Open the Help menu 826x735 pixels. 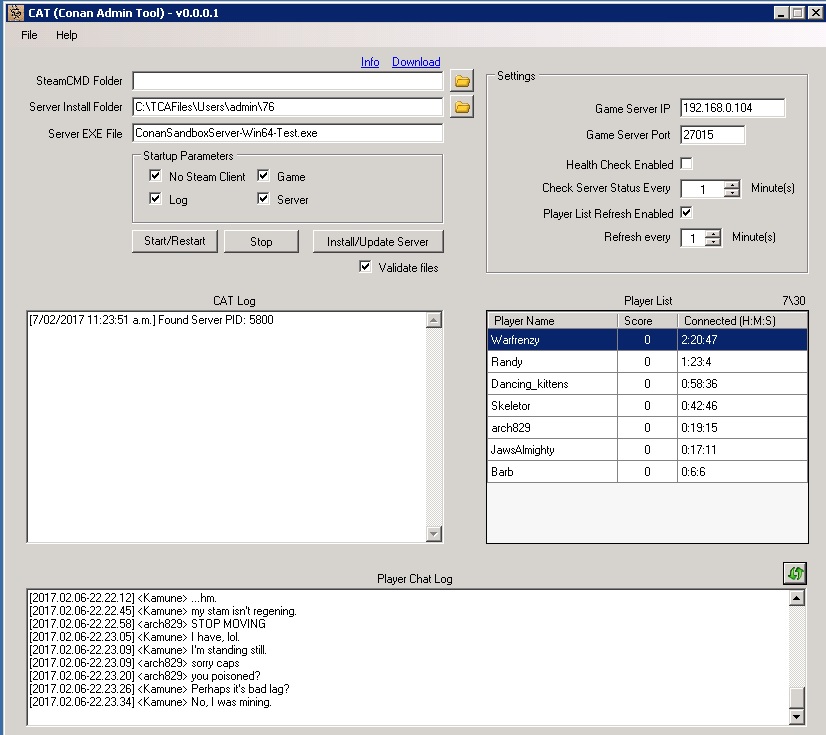coord(66,35)
